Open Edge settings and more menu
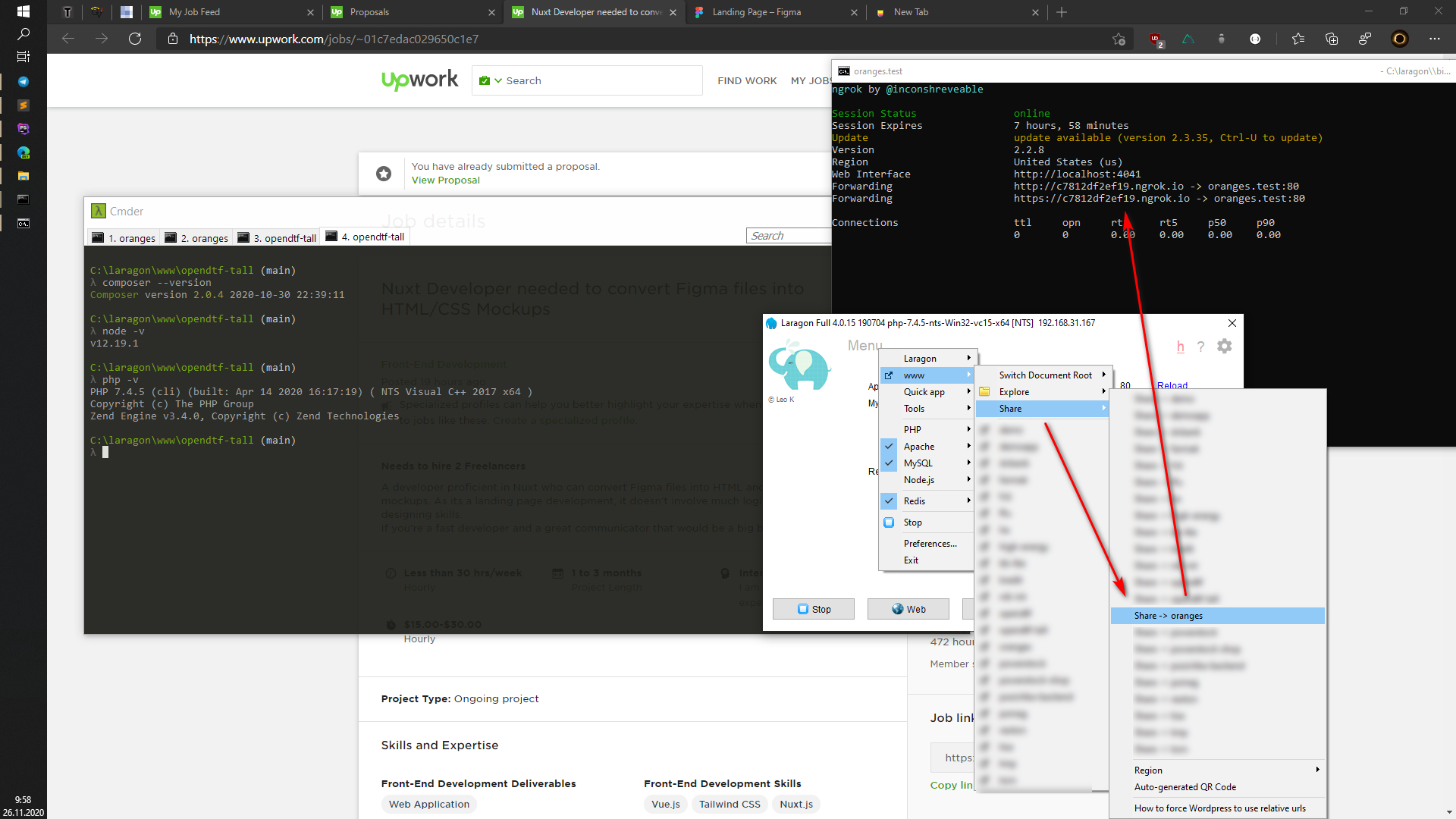1456x819 pixels. pyautogui.click(x=1434, y=39)
